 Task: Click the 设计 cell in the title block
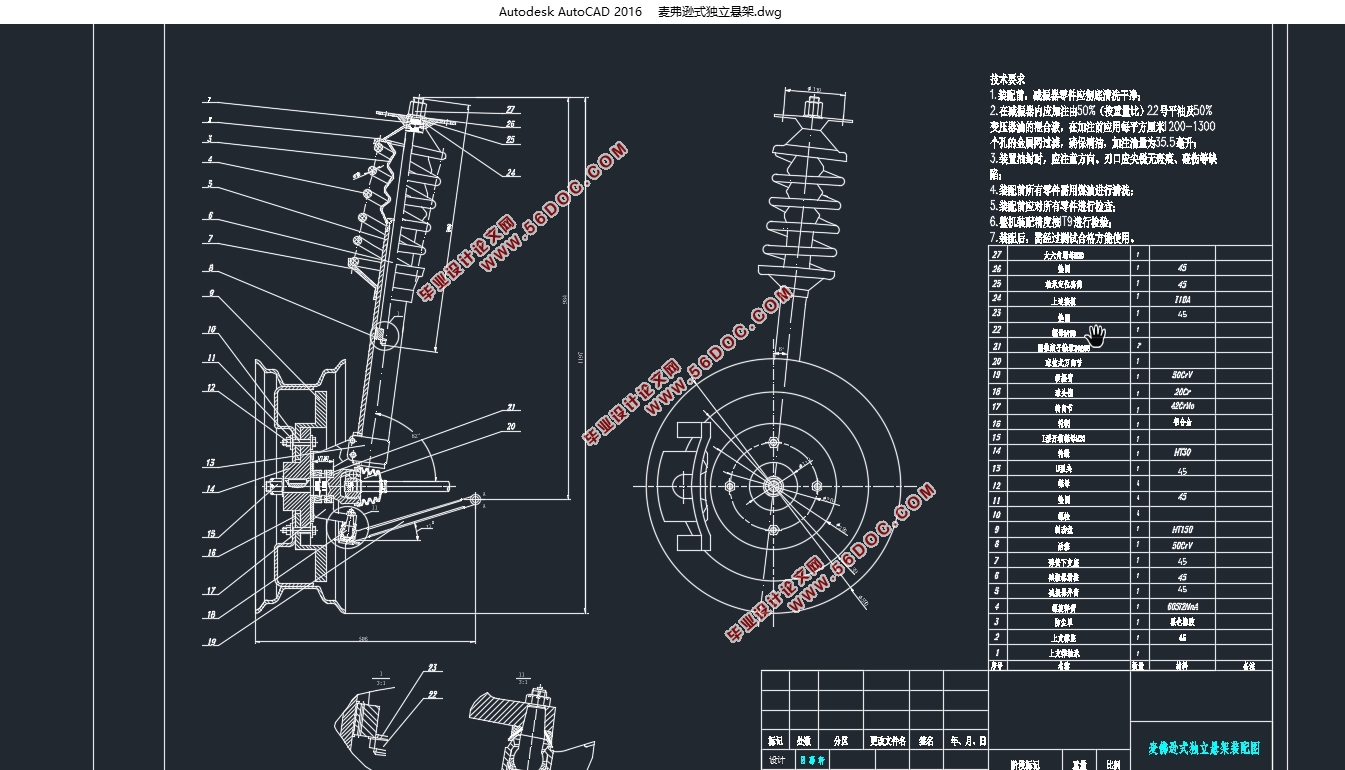click(x=777, y=761)
